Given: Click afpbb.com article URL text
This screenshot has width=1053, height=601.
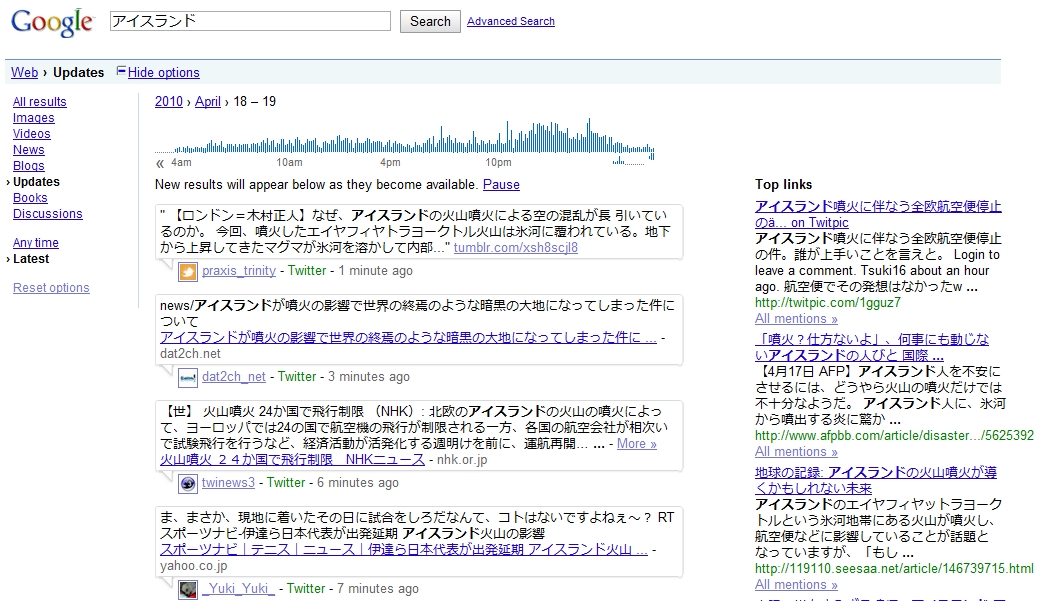Looking at the screenshot, I should 894,436.
